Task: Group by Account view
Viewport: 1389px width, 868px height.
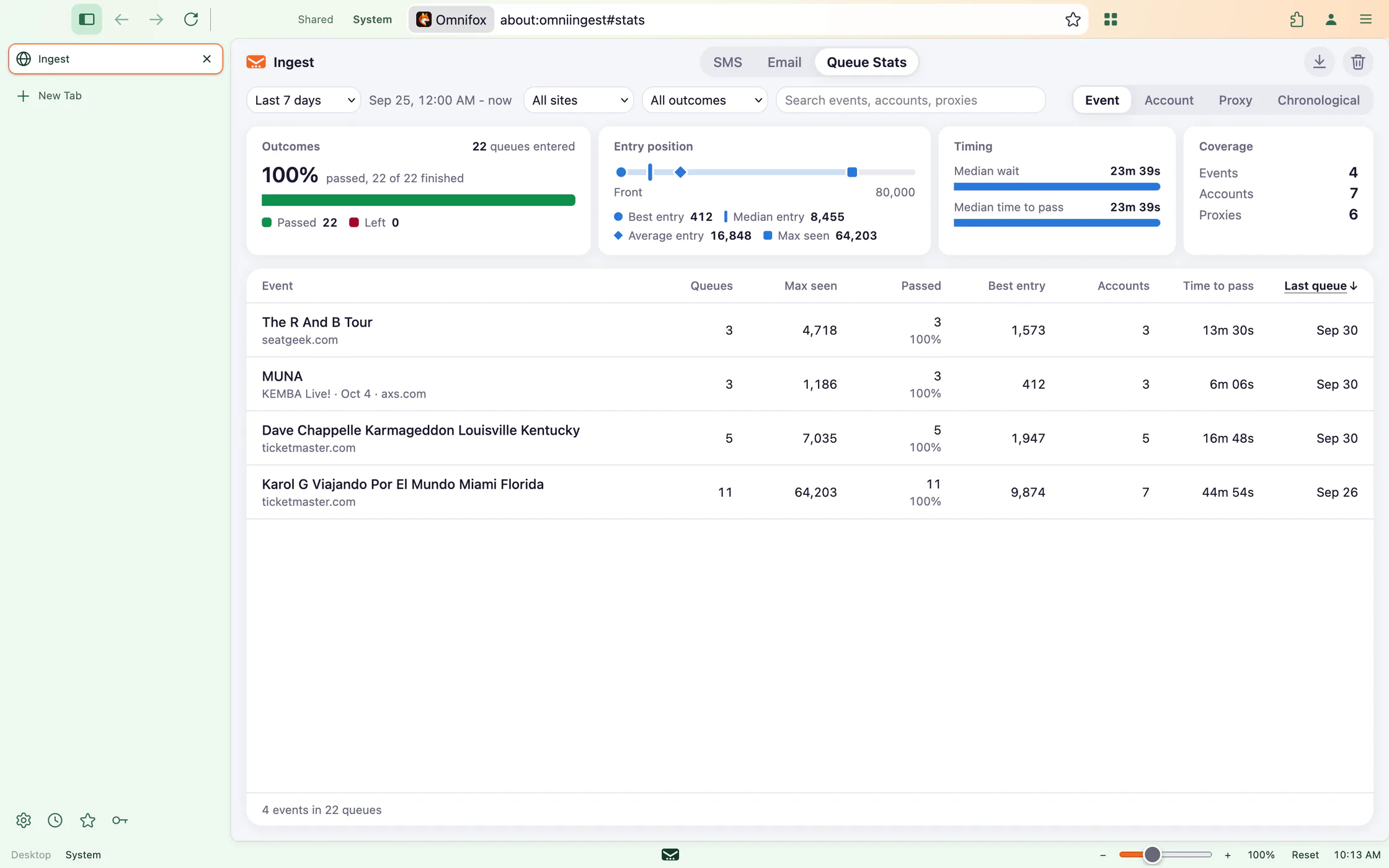Action: point(1169,100)
